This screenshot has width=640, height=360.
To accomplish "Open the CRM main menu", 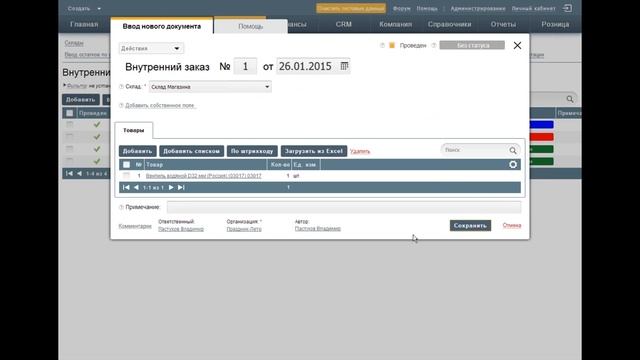I will click(x=344, y=24).
